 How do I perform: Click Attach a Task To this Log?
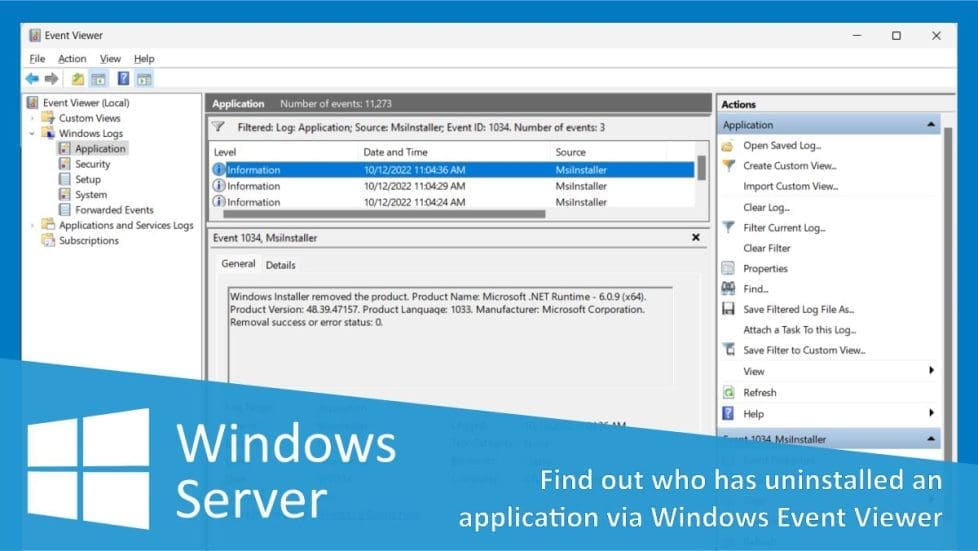coord(799,330)
